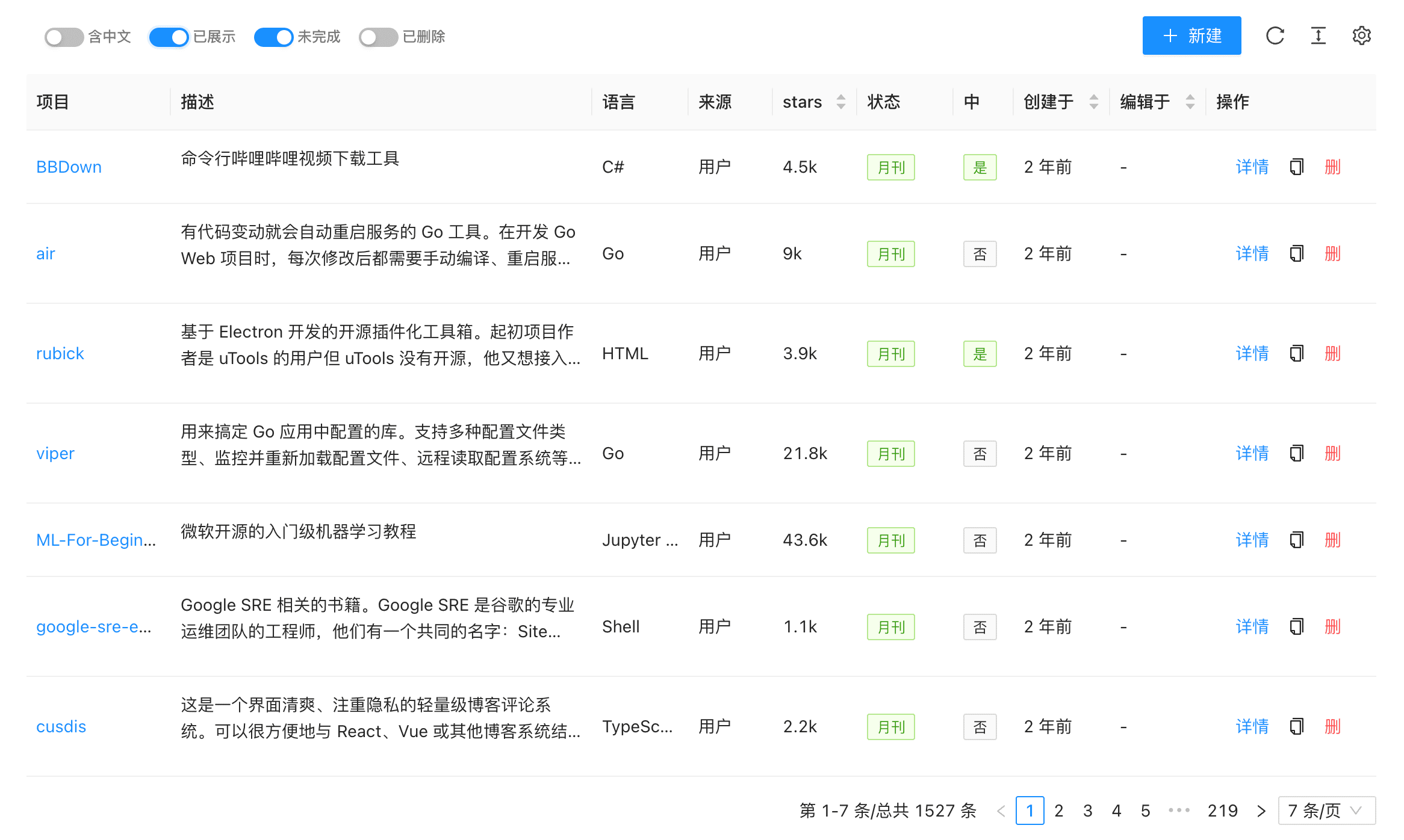The width and height of the screenshot is (1404, 840).
Task: Go to previous page arrow
Action: tap(1001, 811)
